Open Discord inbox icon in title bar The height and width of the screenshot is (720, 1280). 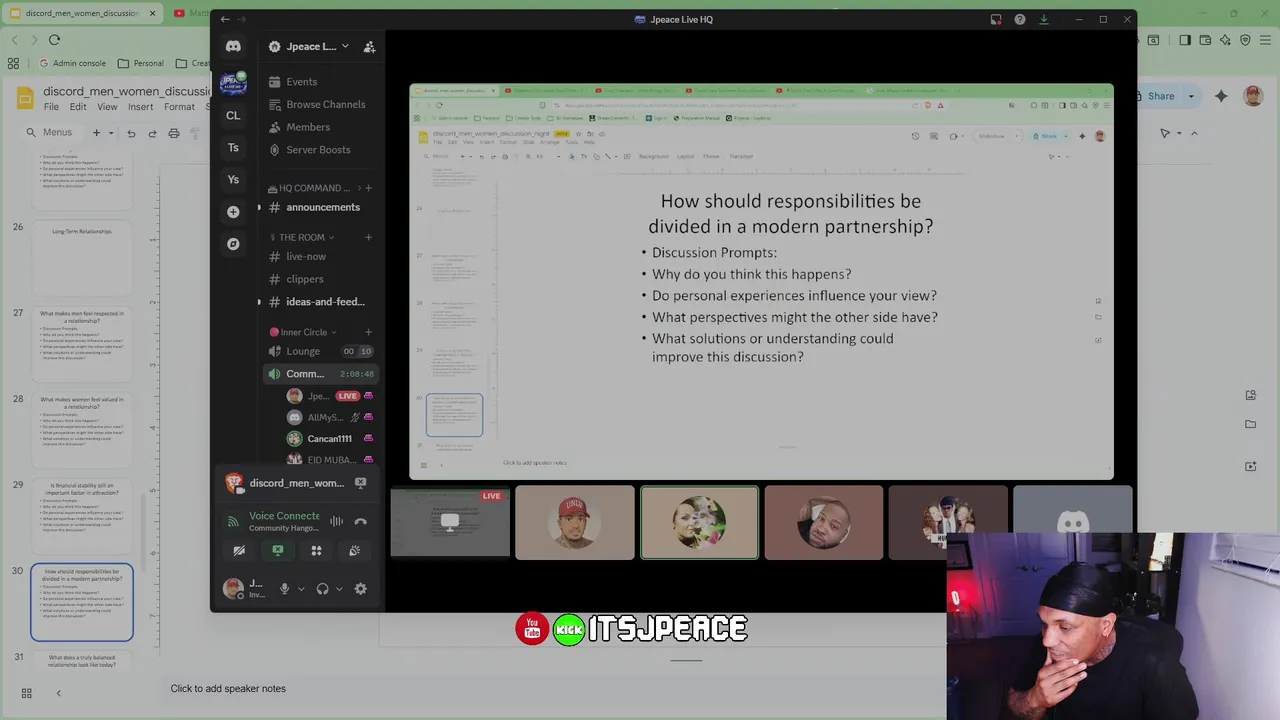tap(996, 19)
